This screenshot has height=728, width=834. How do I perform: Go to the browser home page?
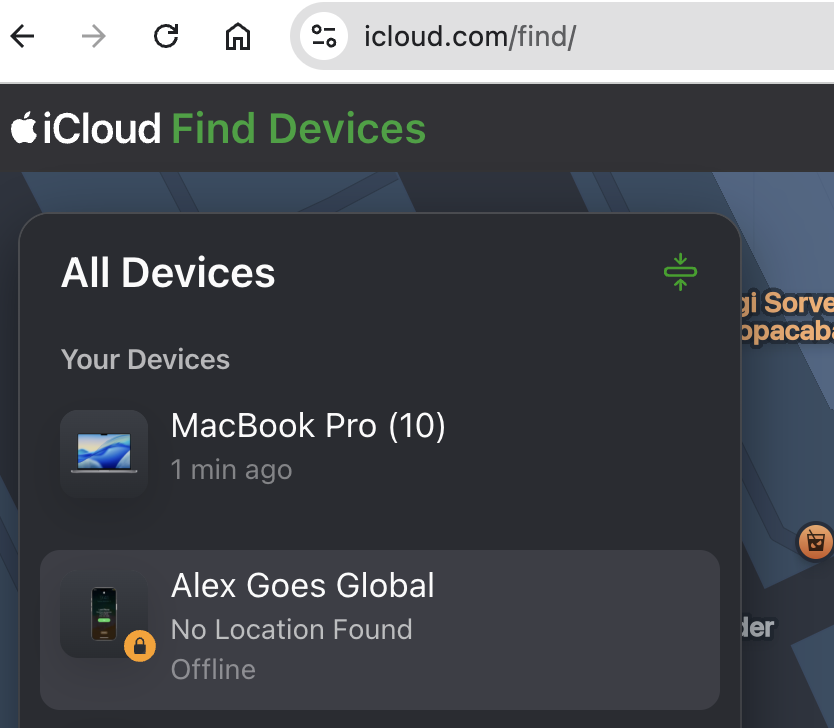point(238,37)
